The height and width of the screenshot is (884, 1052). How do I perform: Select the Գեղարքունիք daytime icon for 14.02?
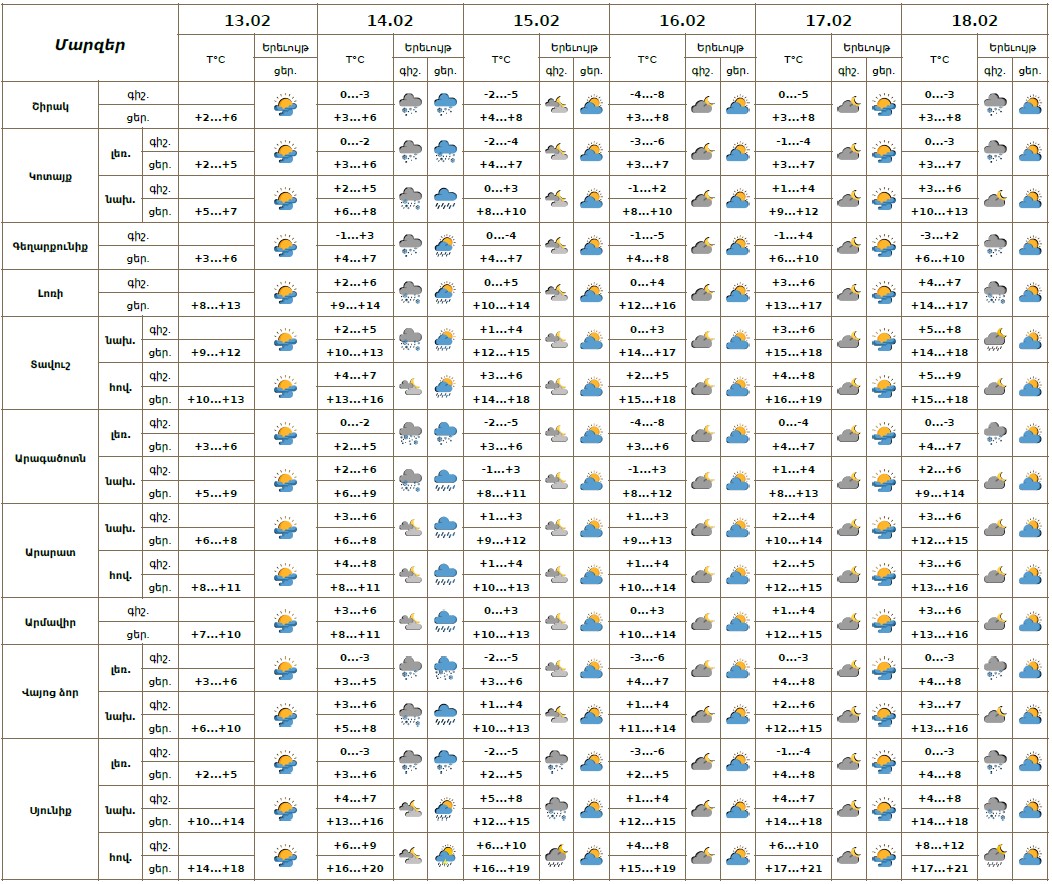446,246
